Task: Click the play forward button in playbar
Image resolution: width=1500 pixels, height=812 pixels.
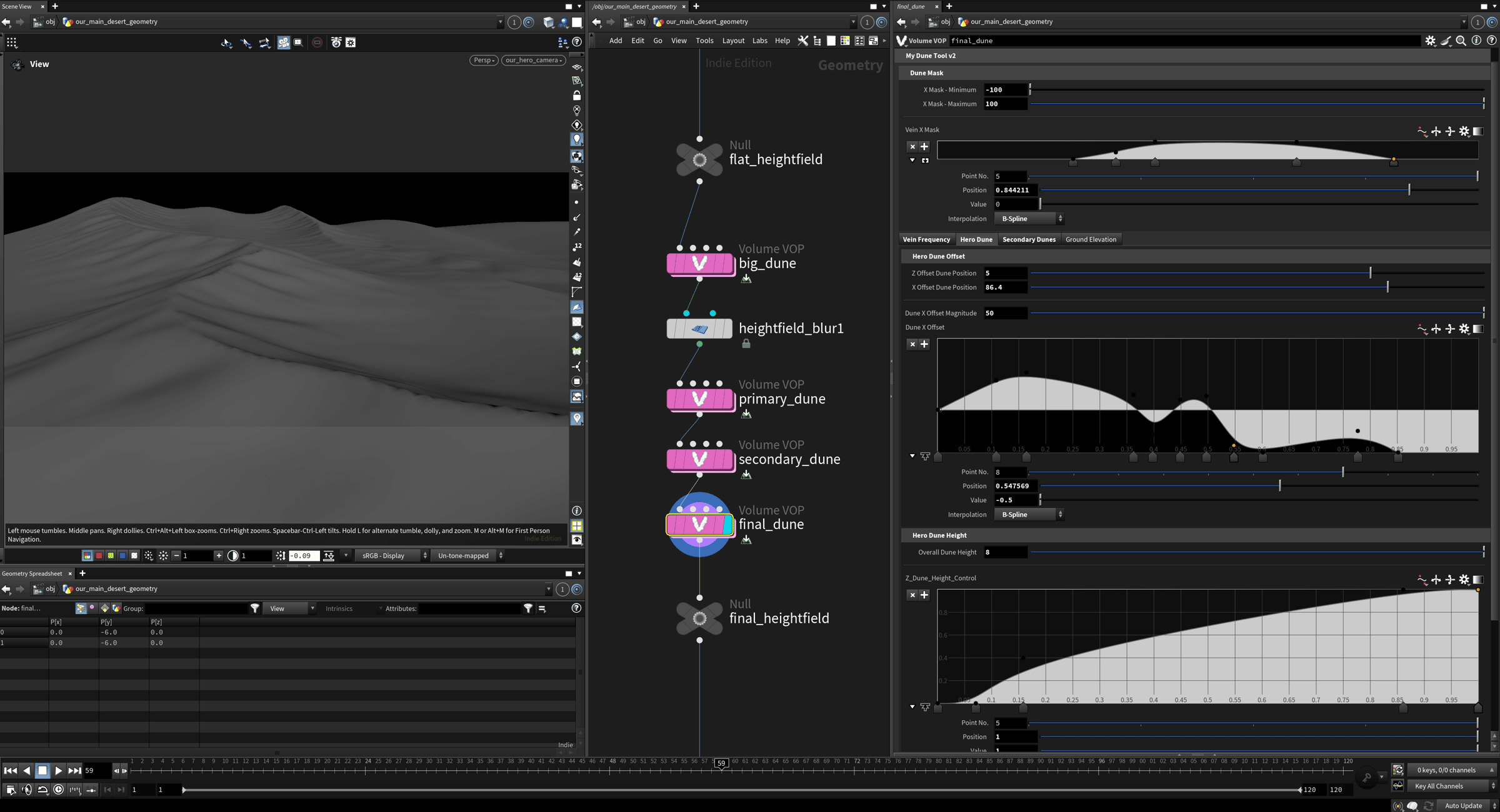Action: click(x=58, y=771)
